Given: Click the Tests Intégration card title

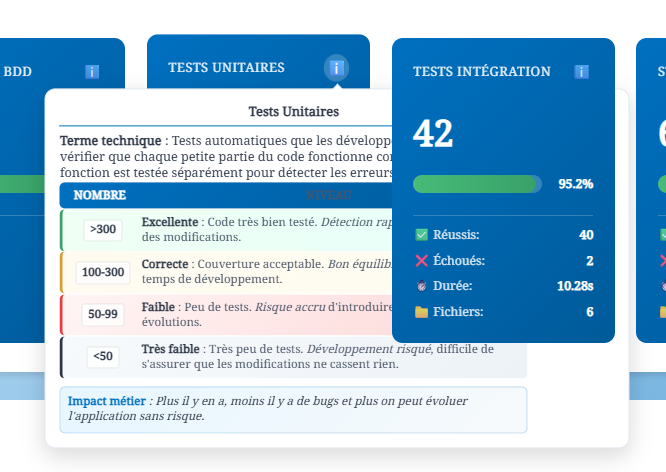Looking at the screenshot, I should pyautogui.click(x=481, y=72).
